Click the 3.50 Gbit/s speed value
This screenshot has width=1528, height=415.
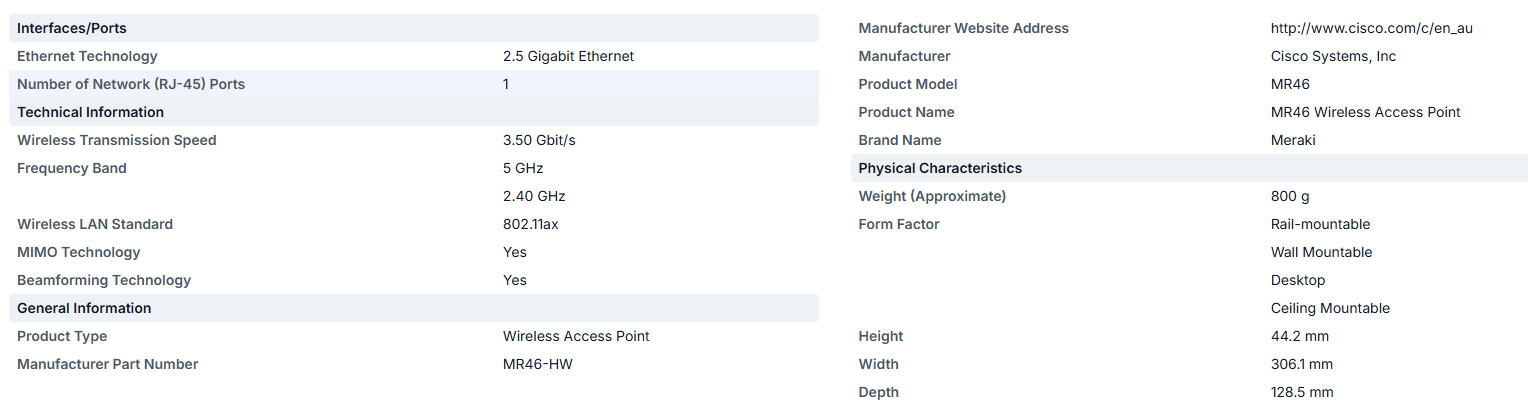539,140
